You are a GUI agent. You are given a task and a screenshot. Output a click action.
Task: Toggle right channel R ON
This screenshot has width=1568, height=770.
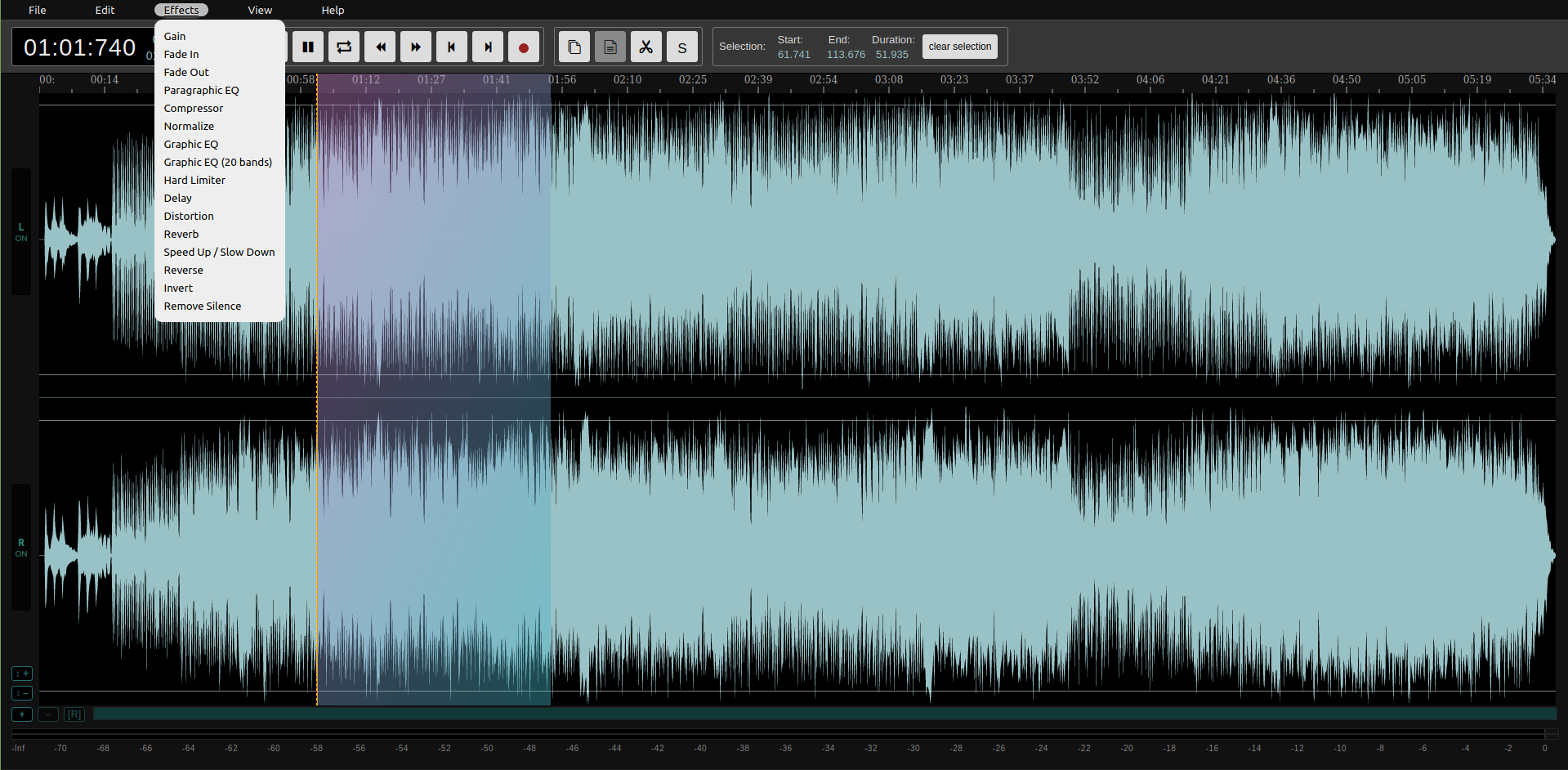21,548
